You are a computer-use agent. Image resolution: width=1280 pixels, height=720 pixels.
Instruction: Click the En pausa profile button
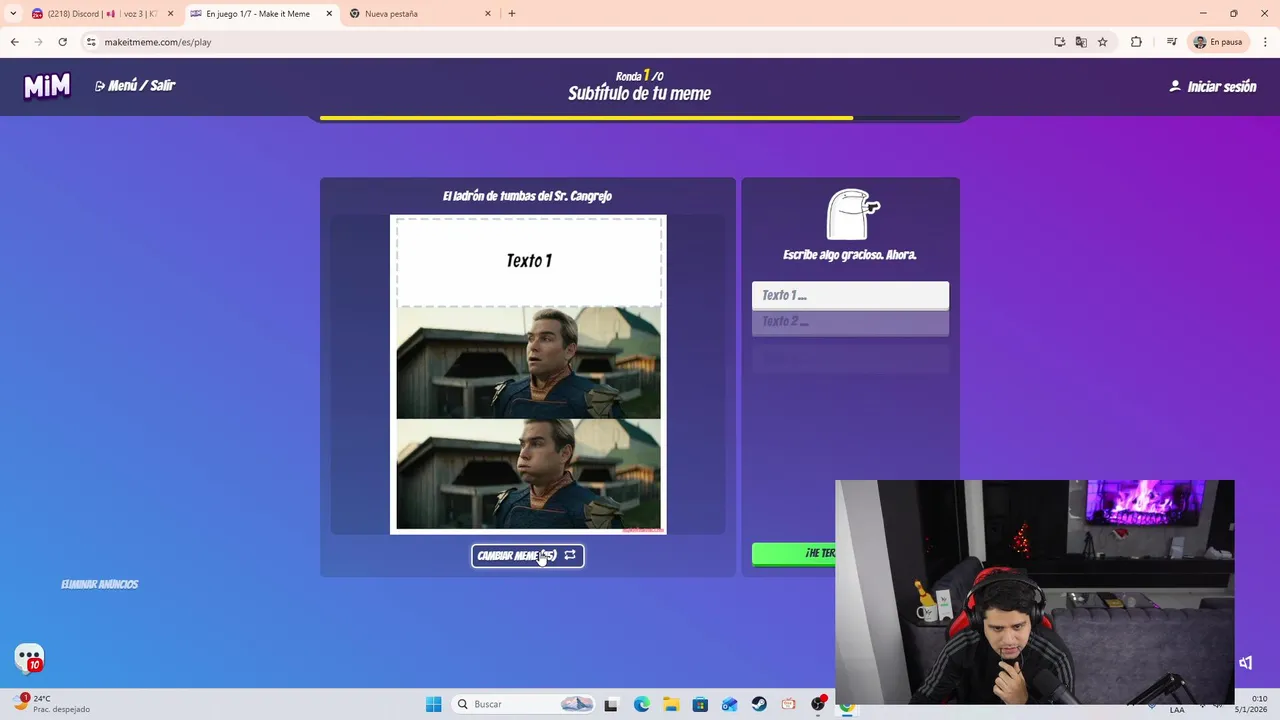1218,42
